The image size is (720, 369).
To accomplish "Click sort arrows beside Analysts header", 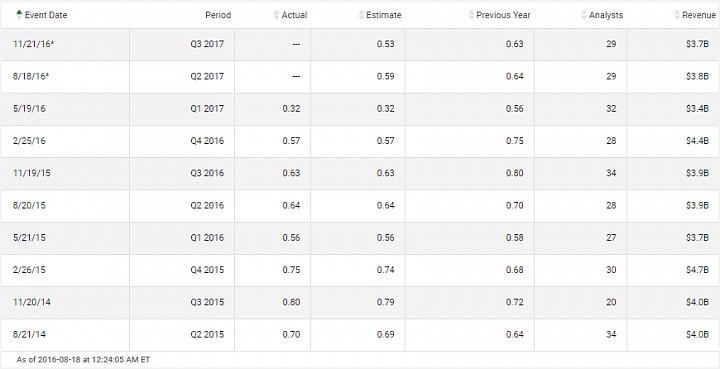I will point(584,15).
